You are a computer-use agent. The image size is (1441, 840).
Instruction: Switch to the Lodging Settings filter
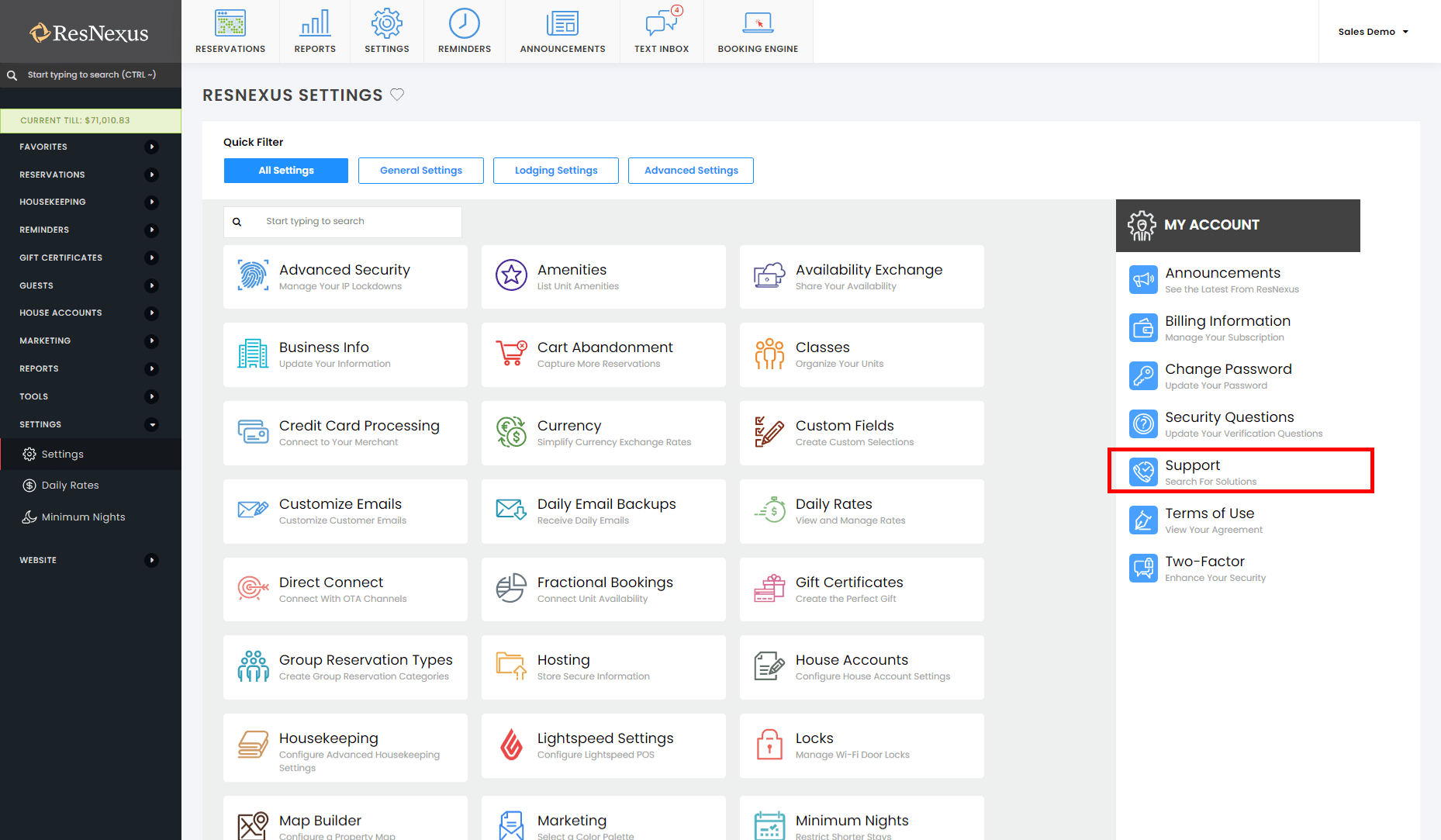tap(556, 171)
